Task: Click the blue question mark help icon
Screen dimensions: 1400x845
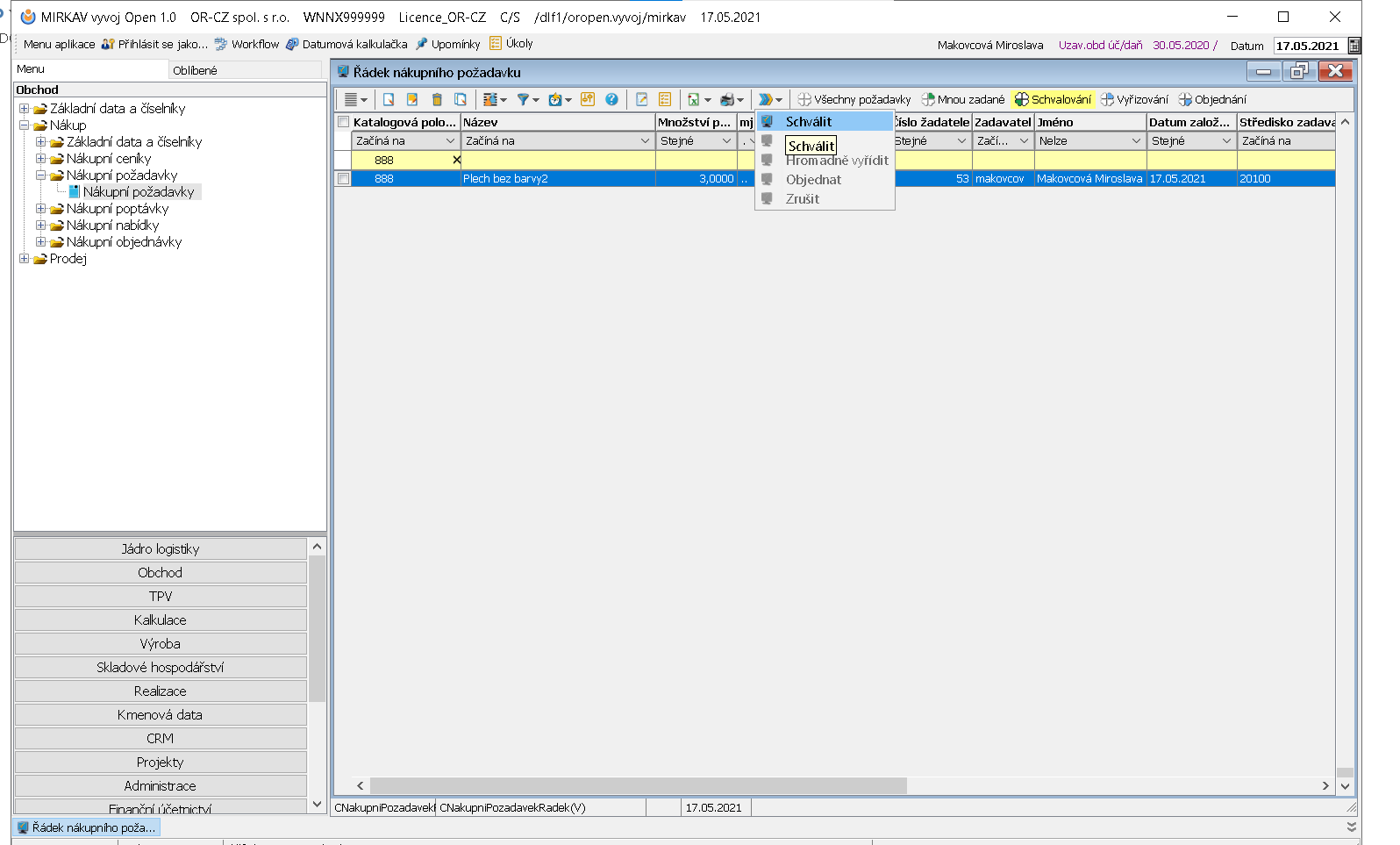Action: click(x=612, y=100)
